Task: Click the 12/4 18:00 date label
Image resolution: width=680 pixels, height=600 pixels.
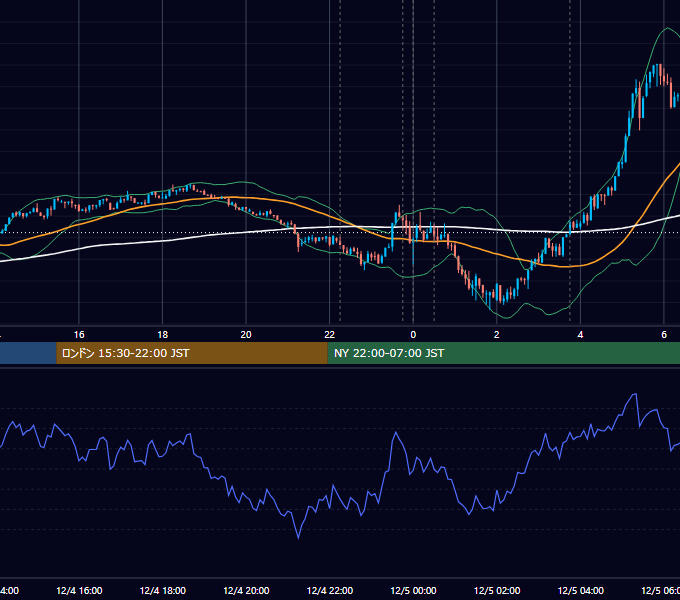Action: 163,591
